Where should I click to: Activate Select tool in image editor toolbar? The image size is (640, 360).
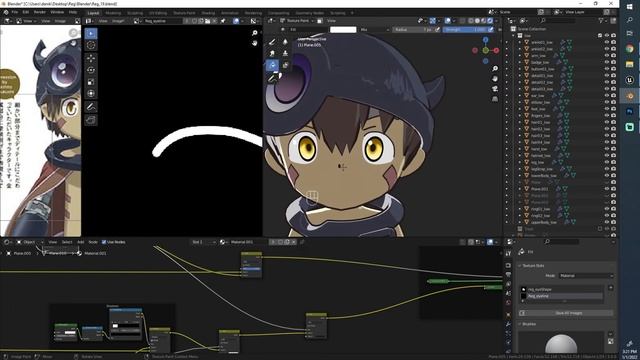91,33
